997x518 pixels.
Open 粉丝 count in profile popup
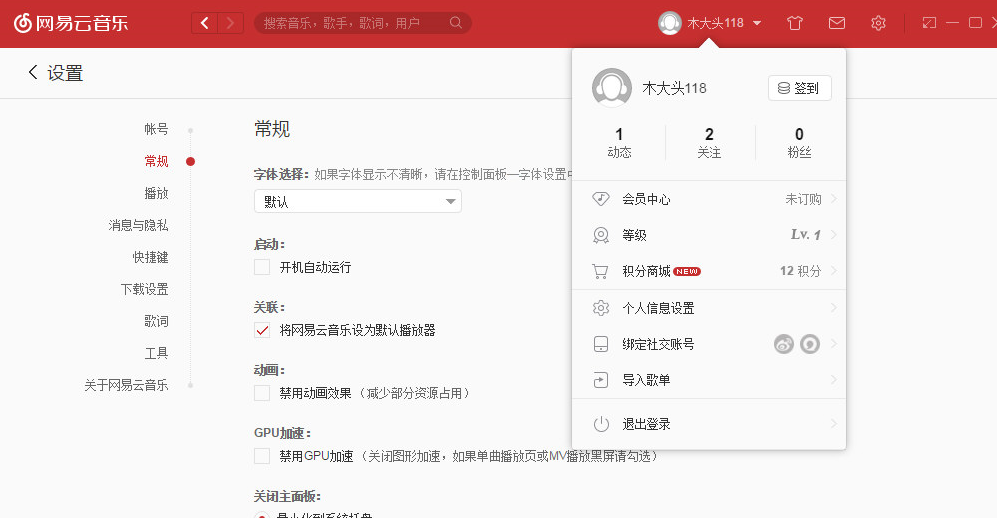[x=799, y=142]
